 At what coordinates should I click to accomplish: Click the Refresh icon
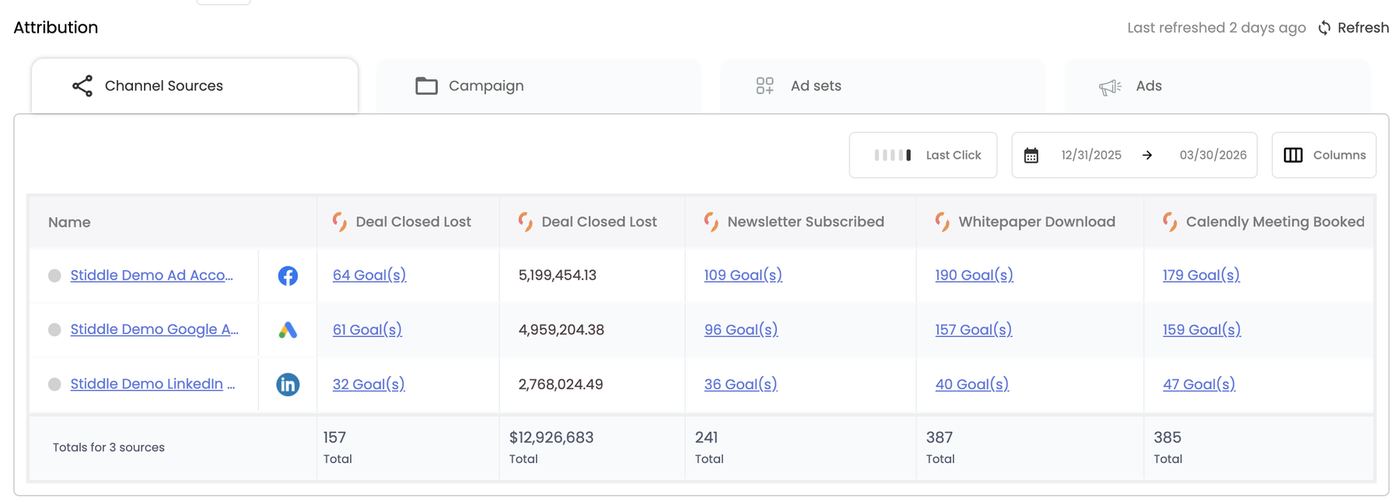(x=1324, y=28)
